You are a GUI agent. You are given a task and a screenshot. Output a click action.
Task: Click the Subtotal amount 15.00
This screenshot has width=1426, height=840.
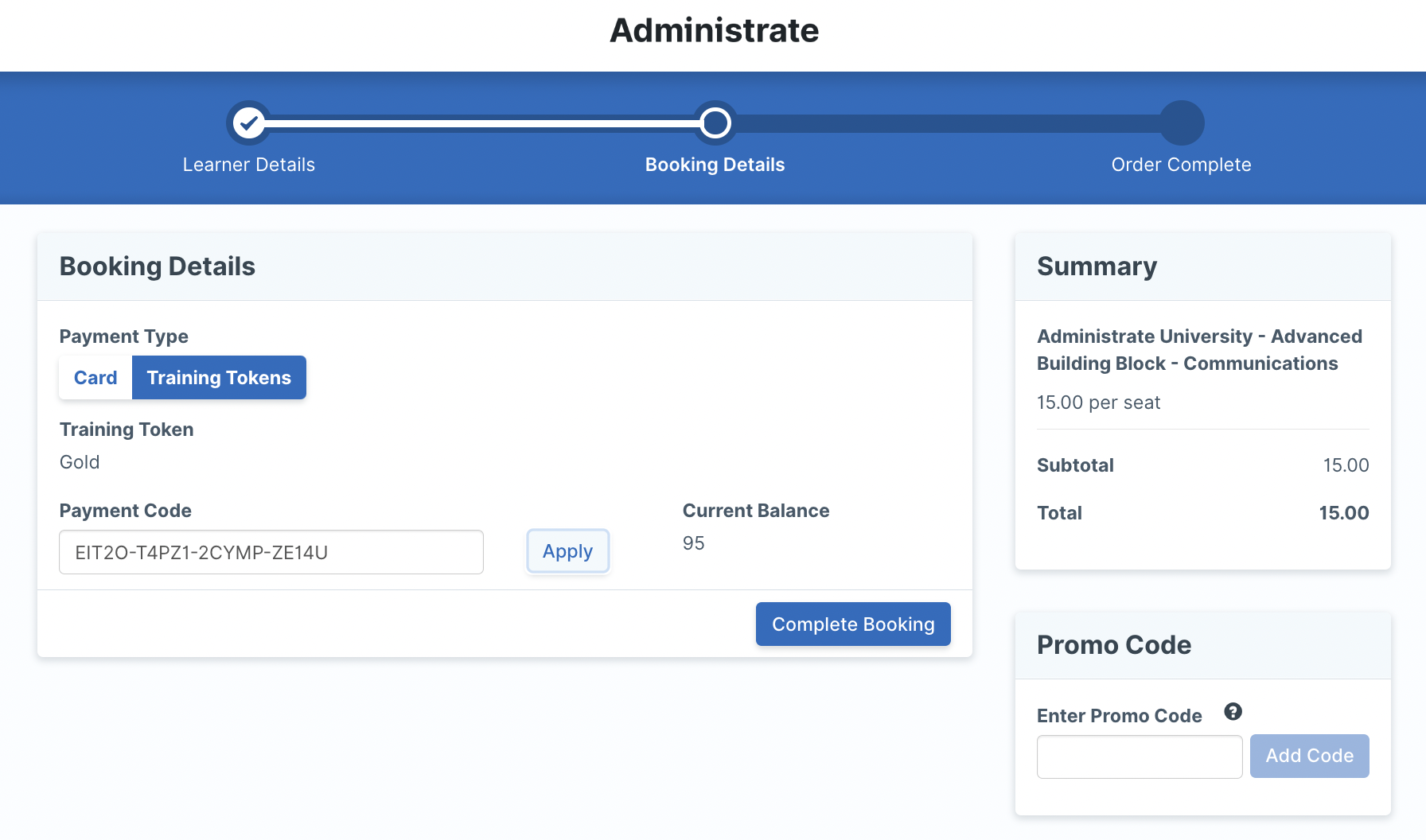click(x=1346, y=465)
